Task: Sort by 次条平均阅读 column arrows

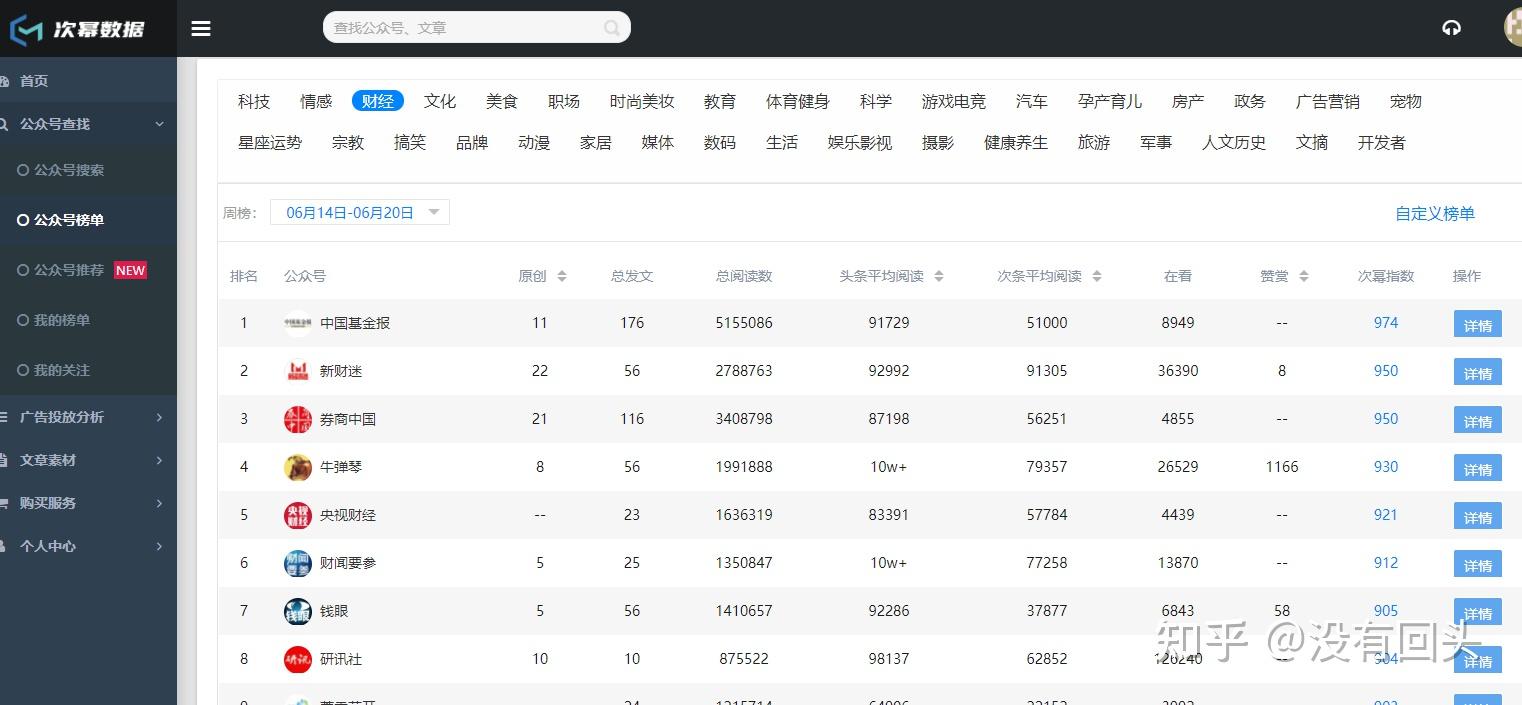Action: tap(1097, 276)
